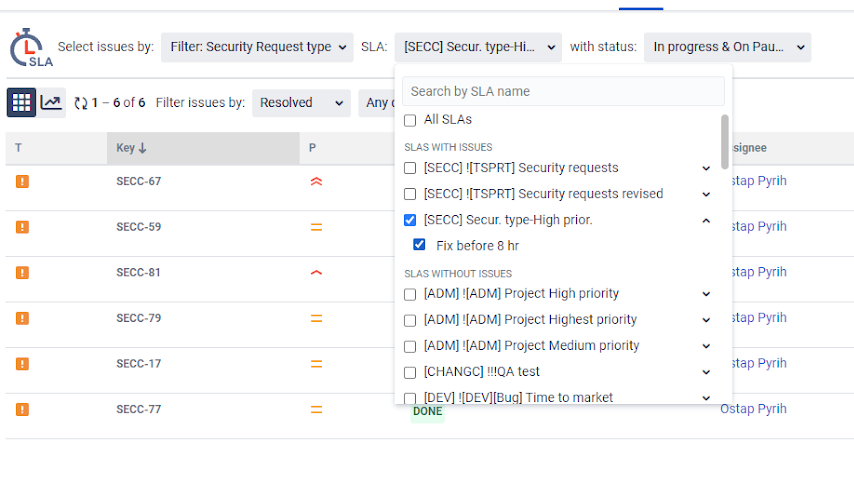Click the DONE status badge for SECC-77
854x497 pixels.
pyautogui.click(x=428, y=412)
